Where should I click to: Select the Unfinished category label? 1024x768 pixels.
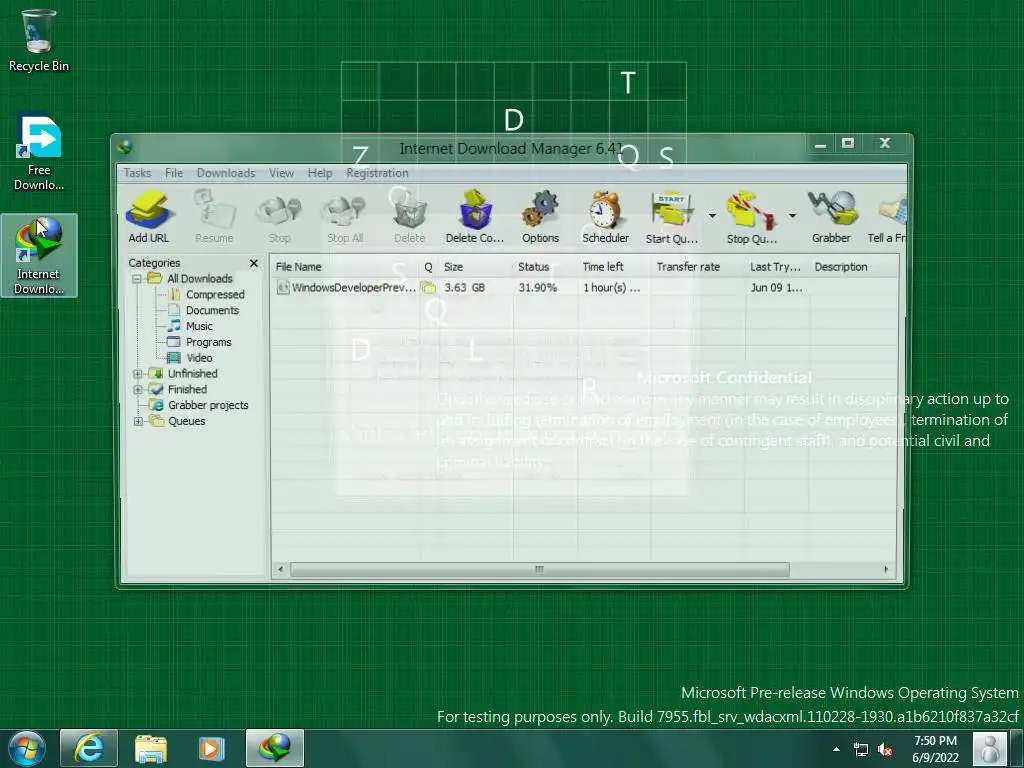pyautogui.click(x=193, y=374)
